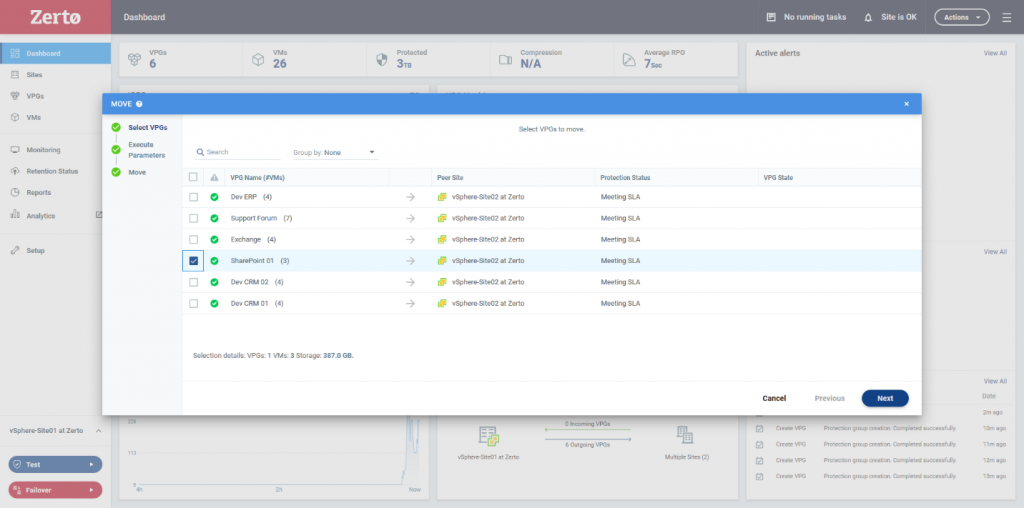Expand the Actions dropdown menu

tap(961, 17)
